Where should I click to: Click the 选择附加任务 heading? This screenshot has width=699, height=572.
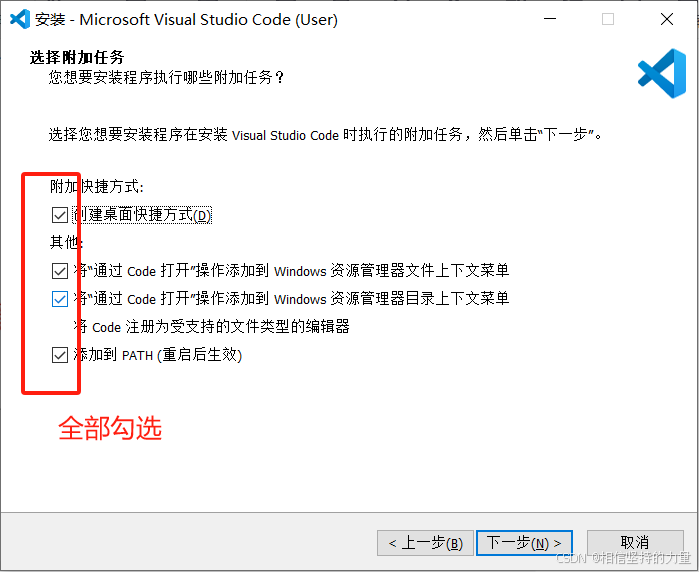[77, 57]
